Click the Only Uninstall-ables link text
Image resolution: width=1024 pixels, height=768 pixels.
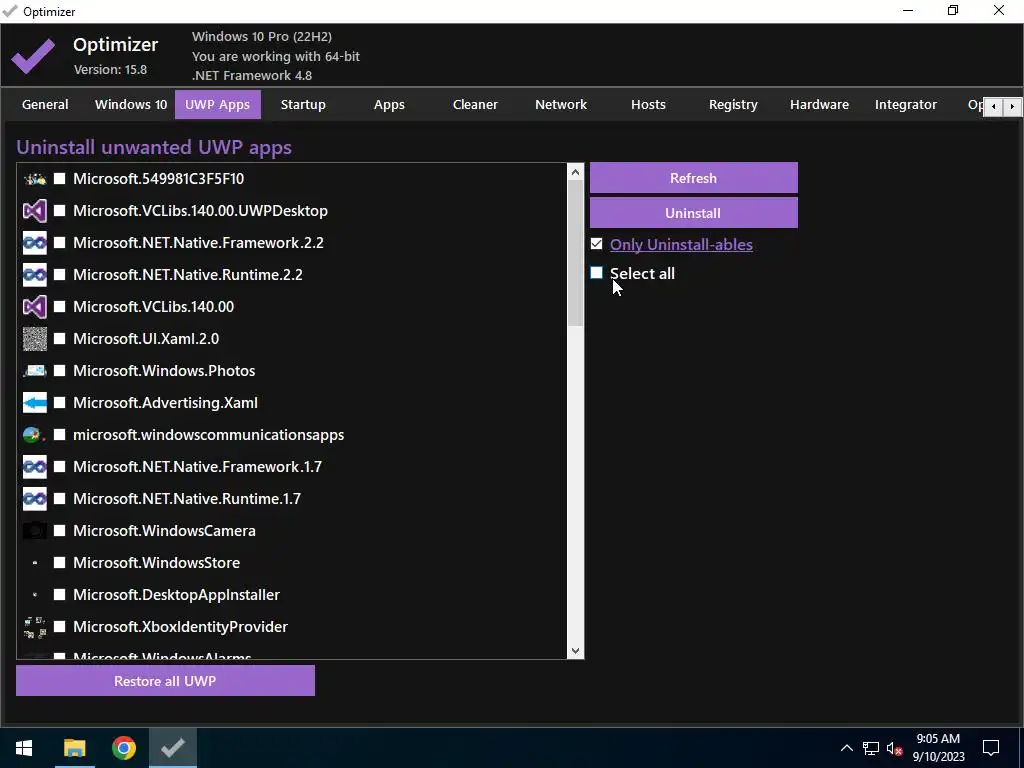(x=681, y=244)
